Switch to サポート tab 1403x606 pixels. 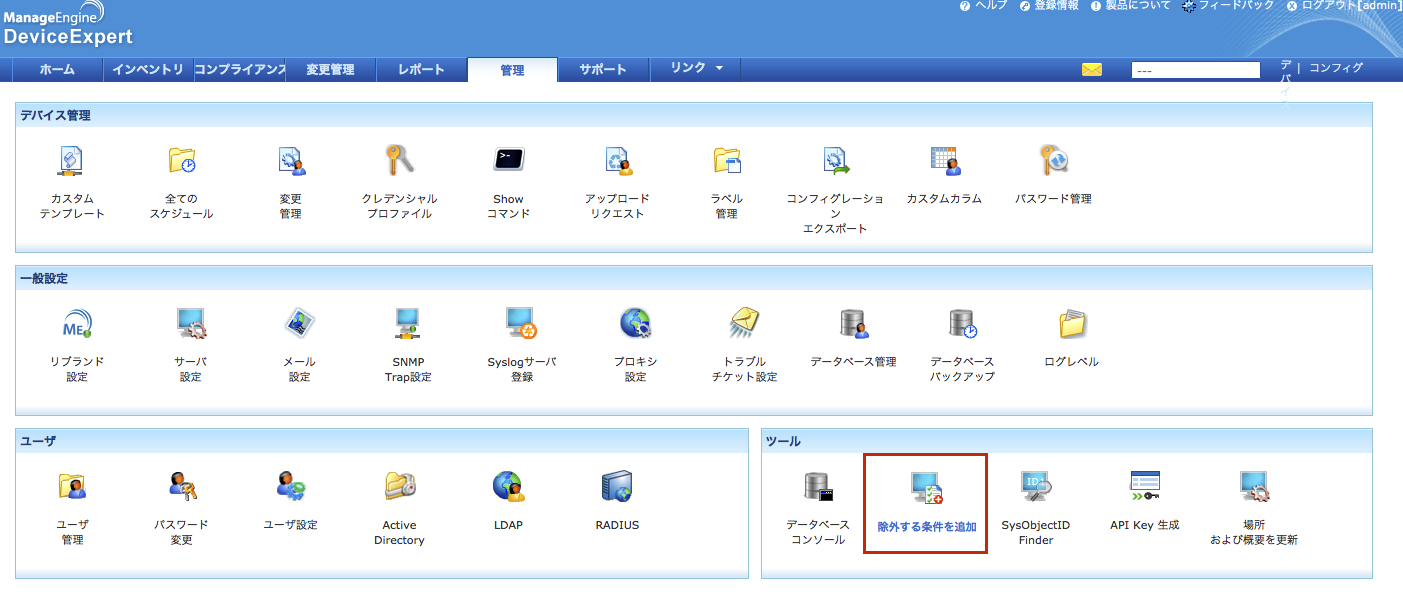(603, 70)
